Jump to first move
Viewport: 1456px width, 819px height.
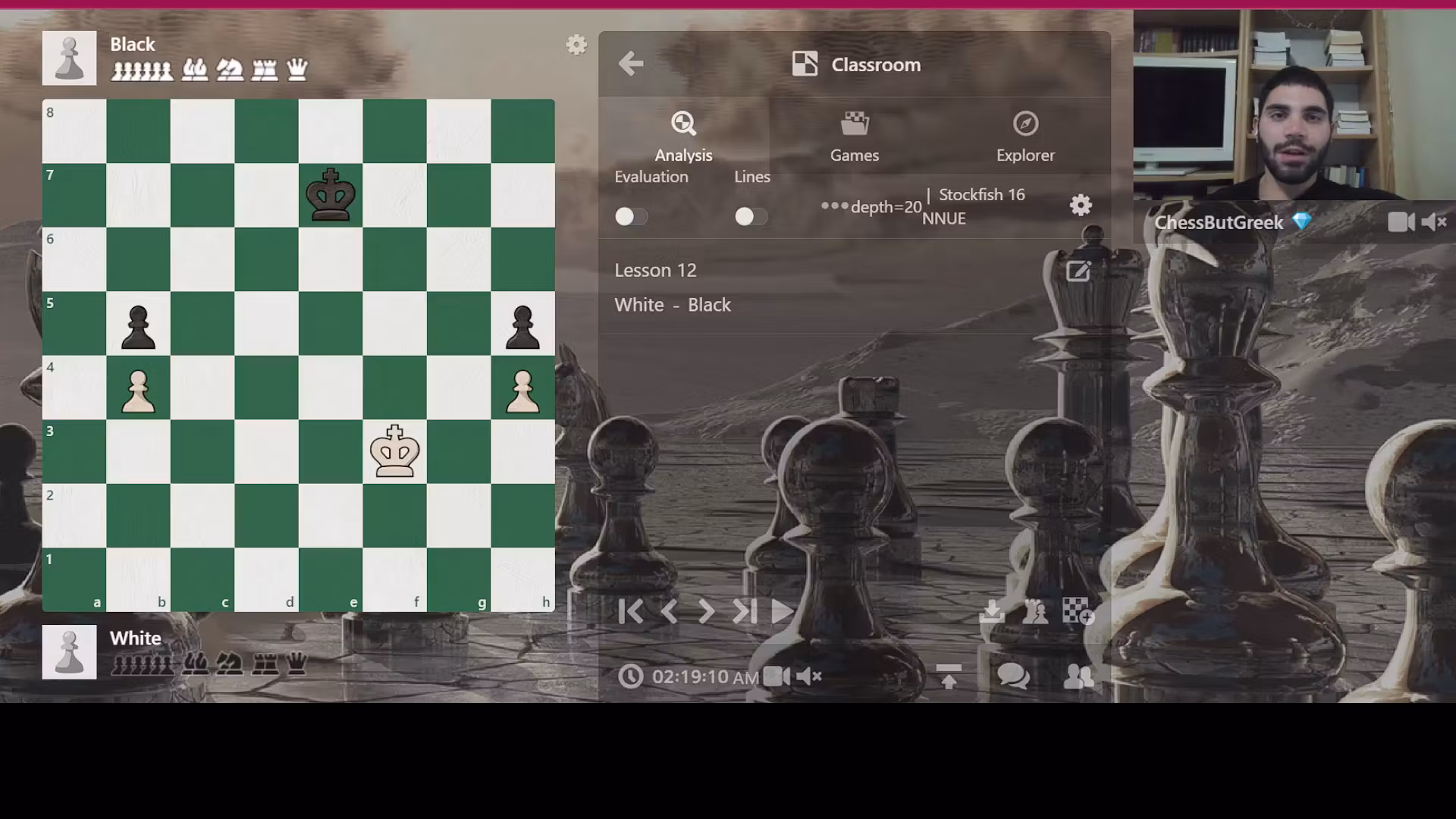[x=630, y=612]
